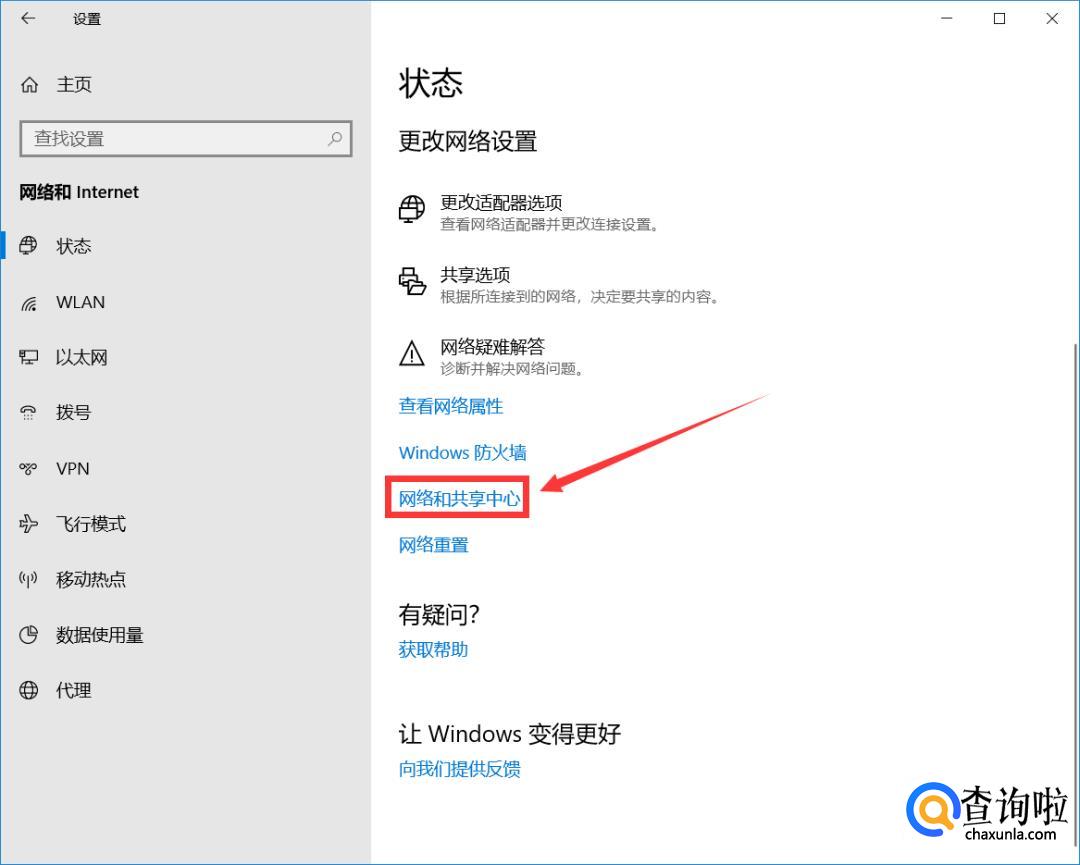1080x865 pixels.
Task: Click the back arrow in Settings title bar
Action: tap(28, 19)
